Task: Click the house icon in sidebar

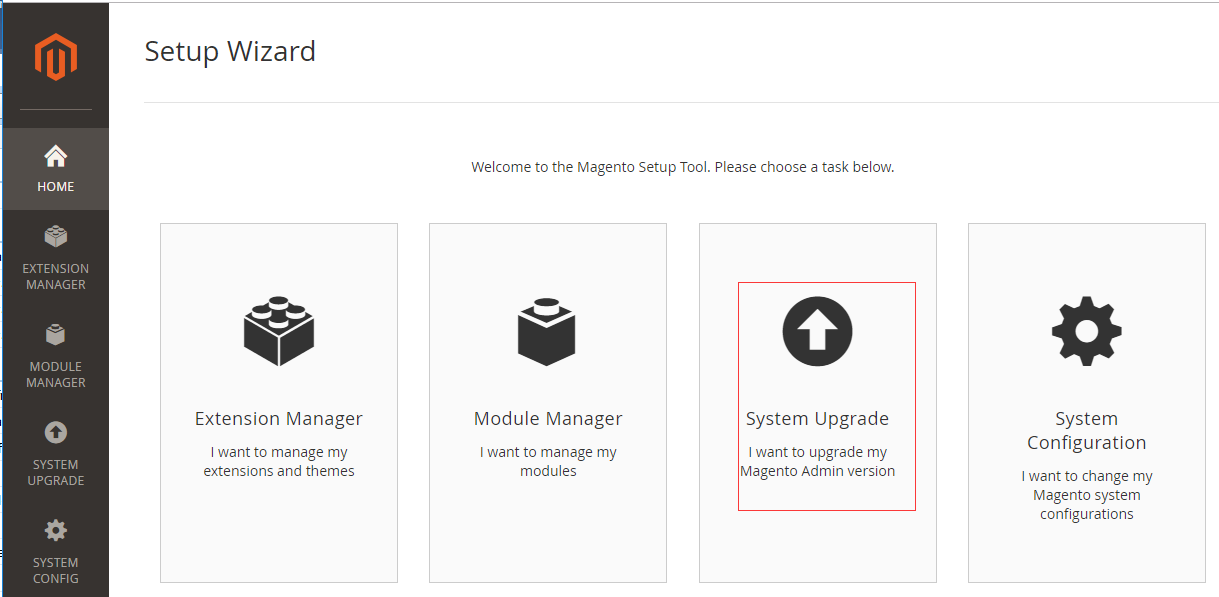Action: tap(56, 156)
